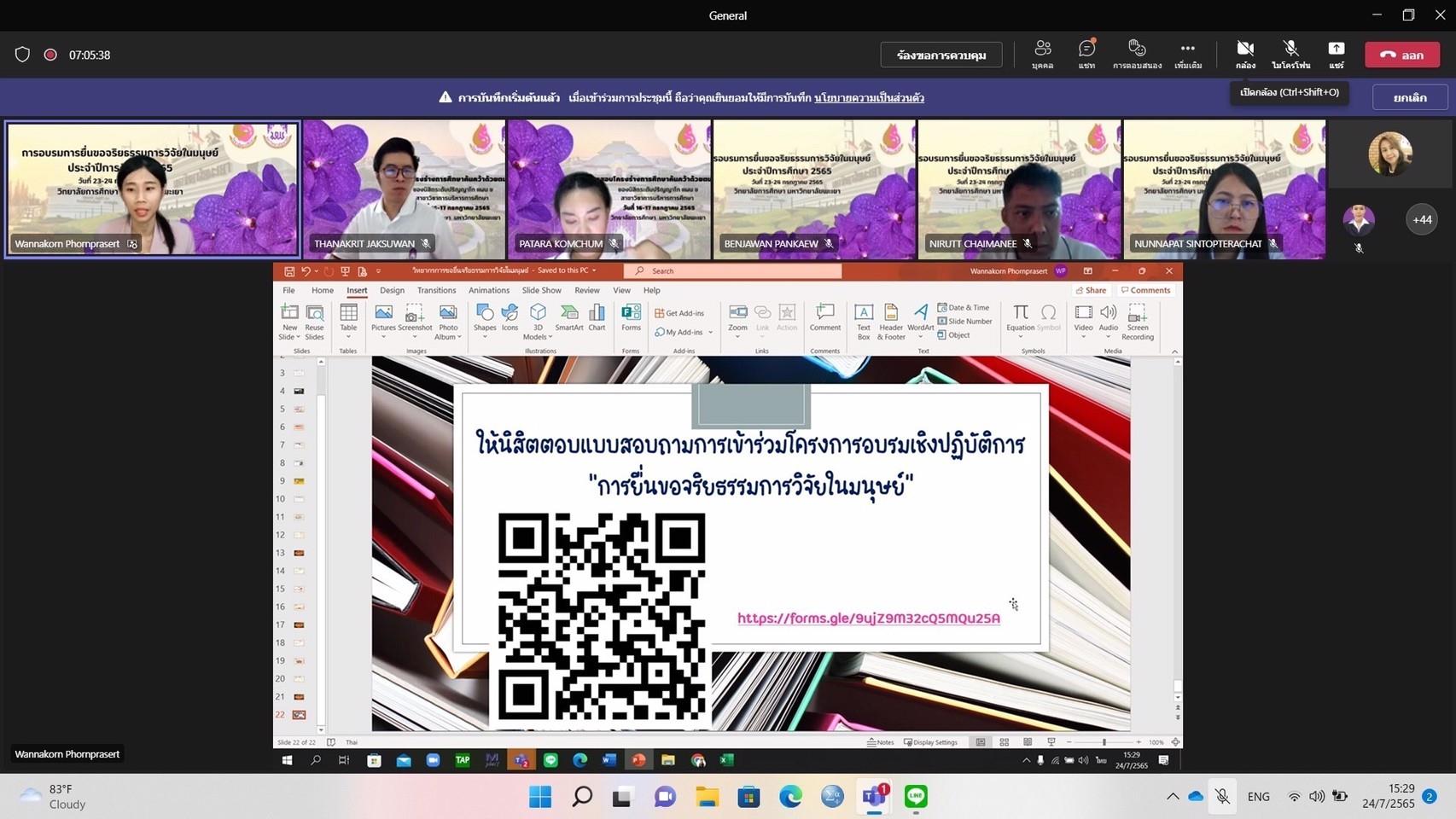The image size is (1456, 819).
Task: Turn on the camera
Action: (x=1245, y=54)
